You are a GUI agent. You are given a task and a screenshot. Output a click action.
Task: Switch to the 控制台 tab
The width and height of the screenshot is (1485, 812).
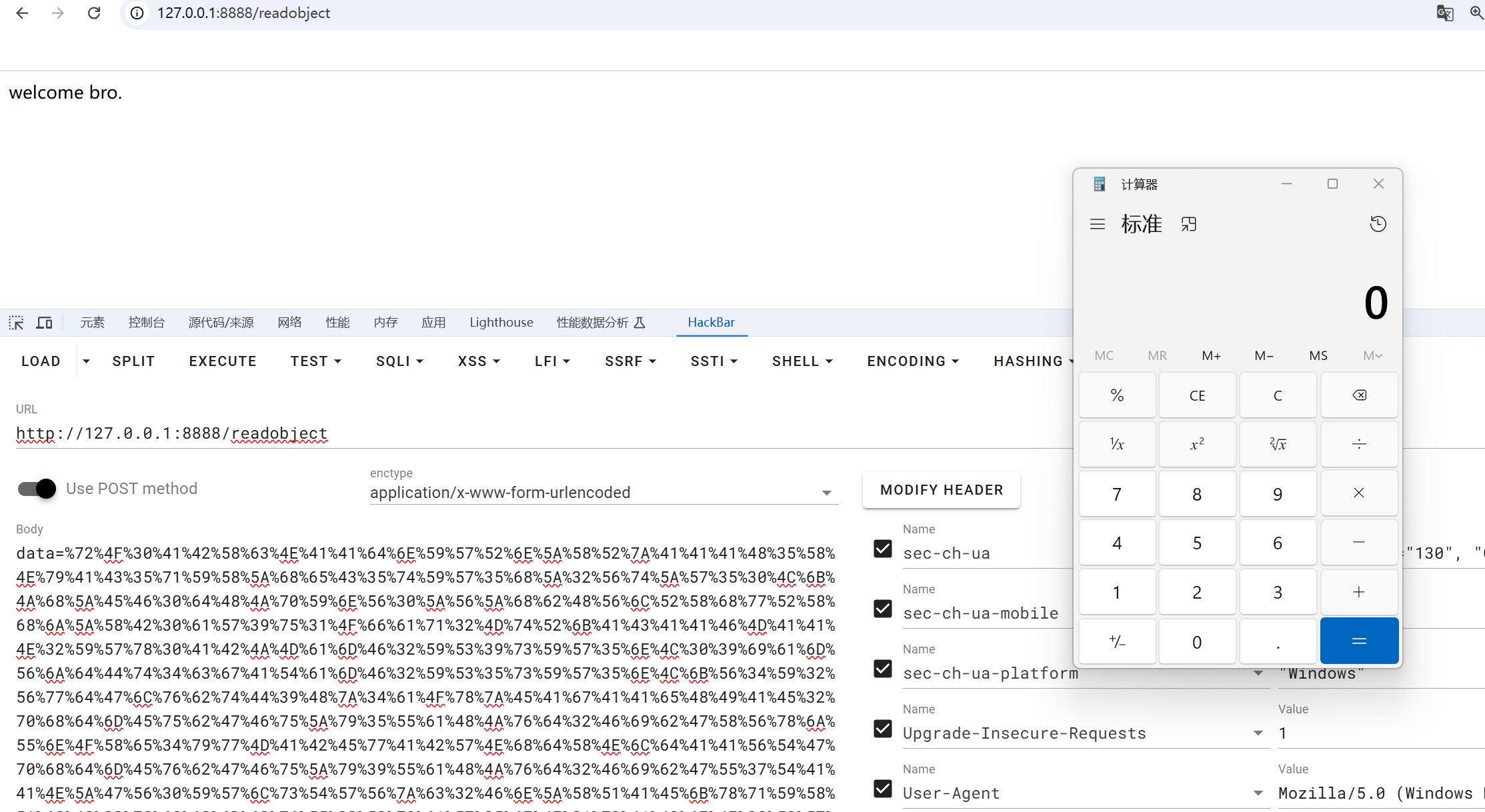146,323
